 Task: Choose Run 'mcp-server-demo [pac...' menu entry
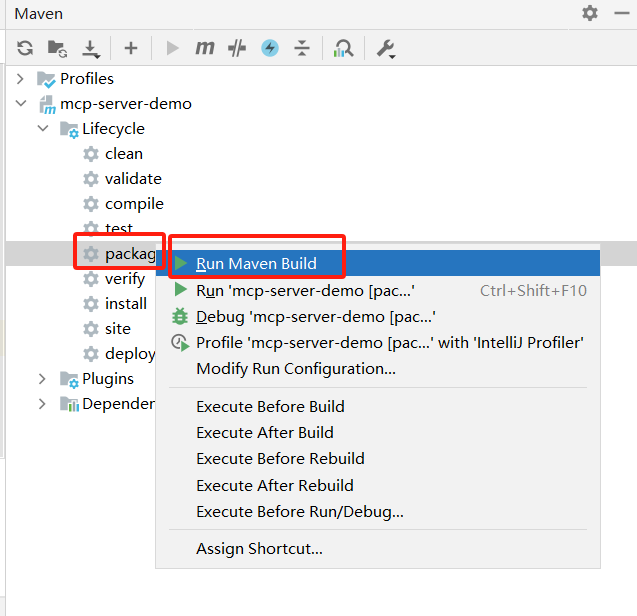coord(378,291)
